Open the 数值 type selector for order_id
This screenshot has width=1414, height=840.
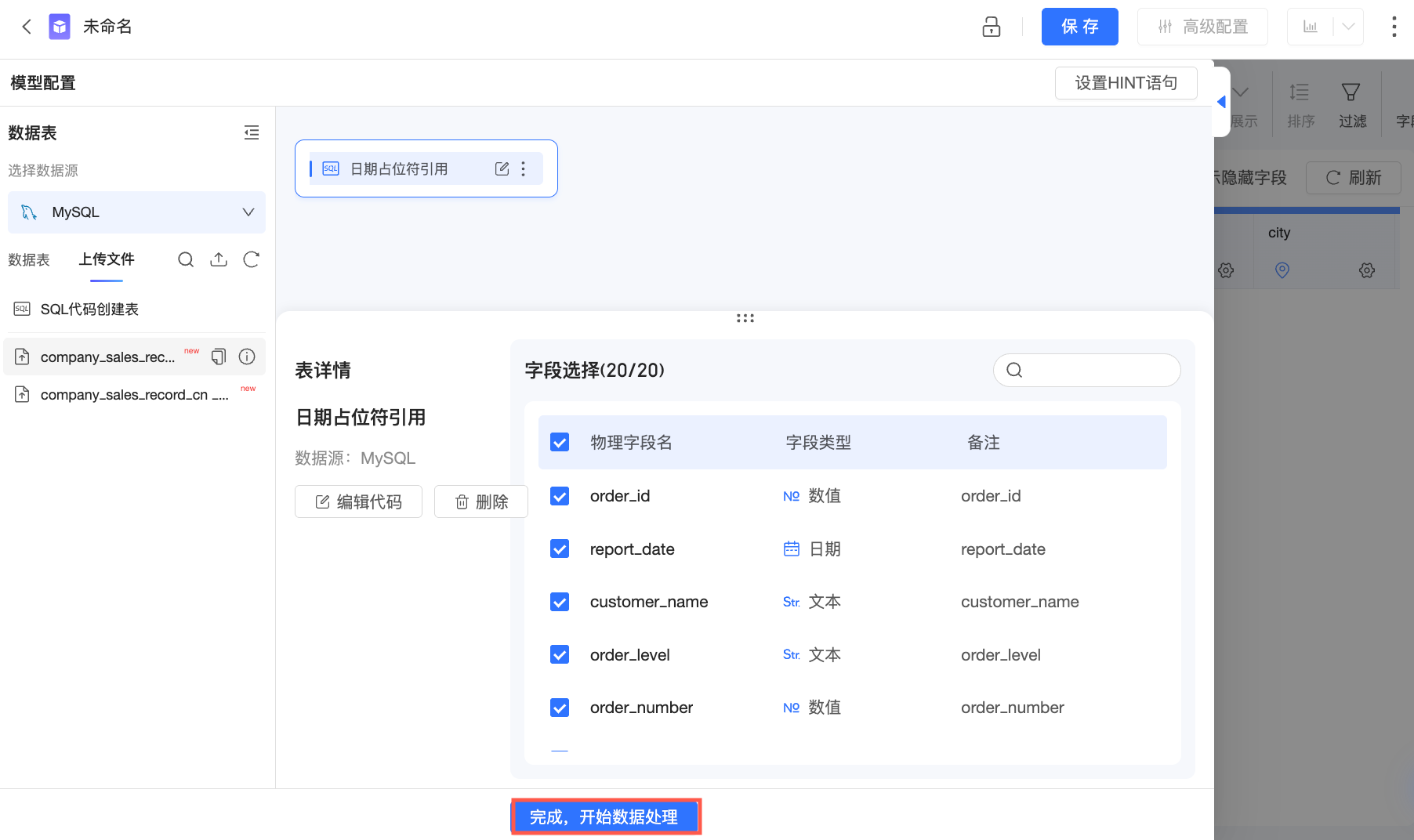pos(812,496)
